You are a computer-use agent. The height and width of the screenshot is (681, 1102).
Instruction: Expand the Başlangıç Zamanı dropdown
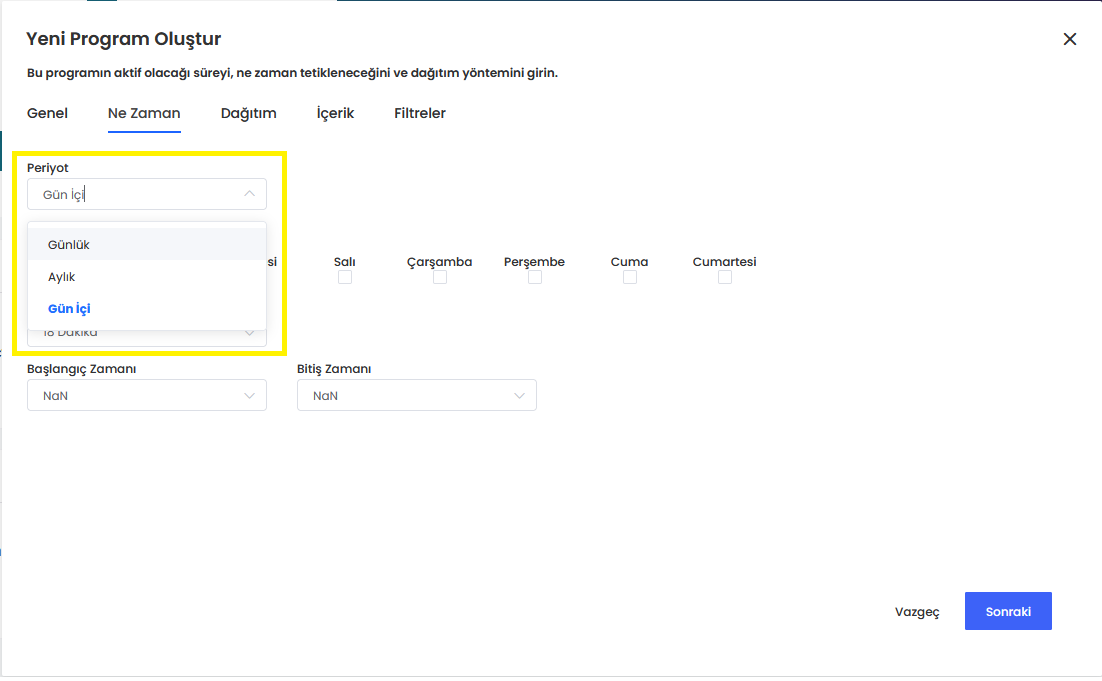[147, 396]
